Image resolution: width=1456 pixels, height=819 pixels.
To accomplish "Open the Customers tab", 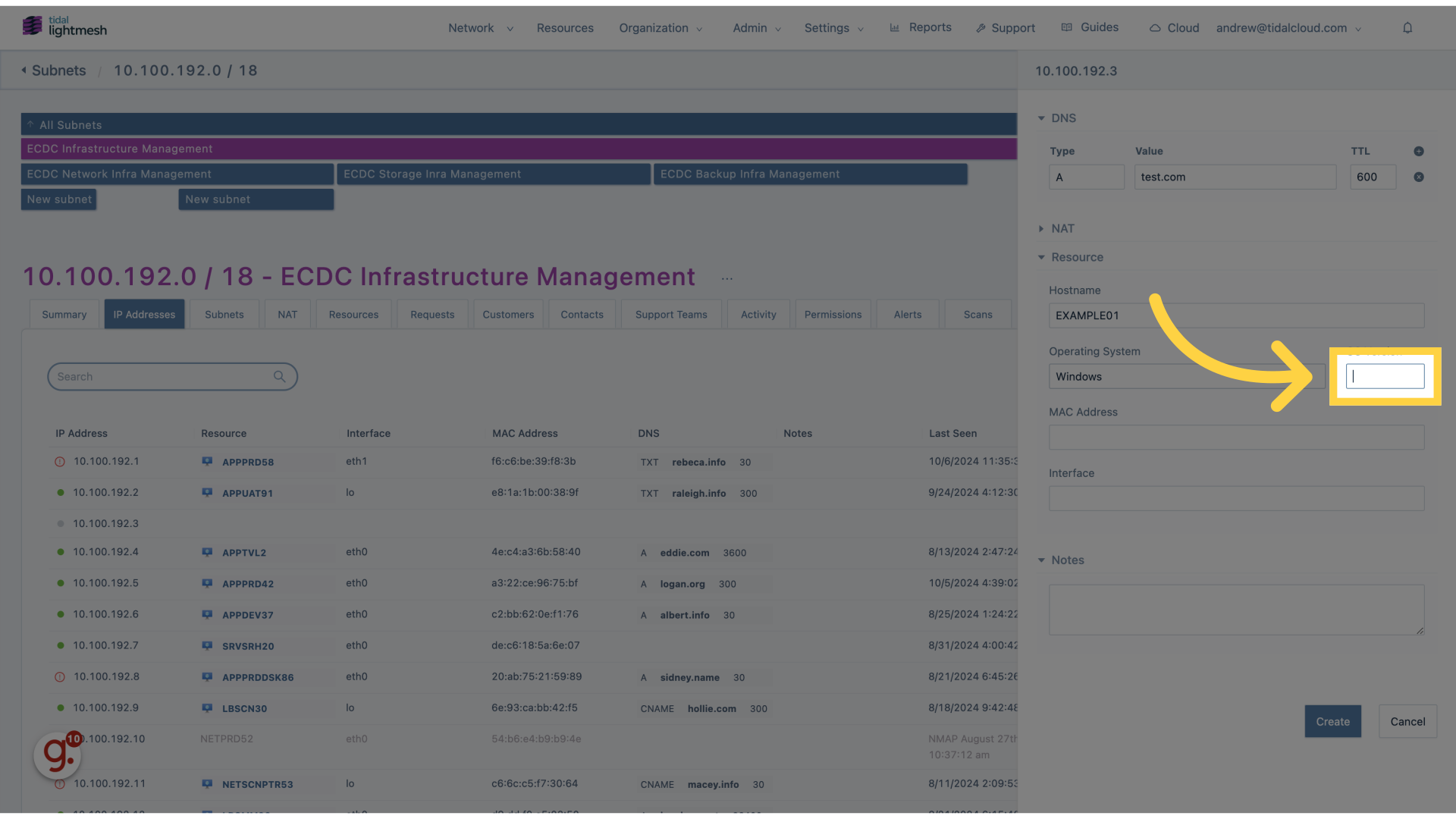I will click(x=508, y=315).
